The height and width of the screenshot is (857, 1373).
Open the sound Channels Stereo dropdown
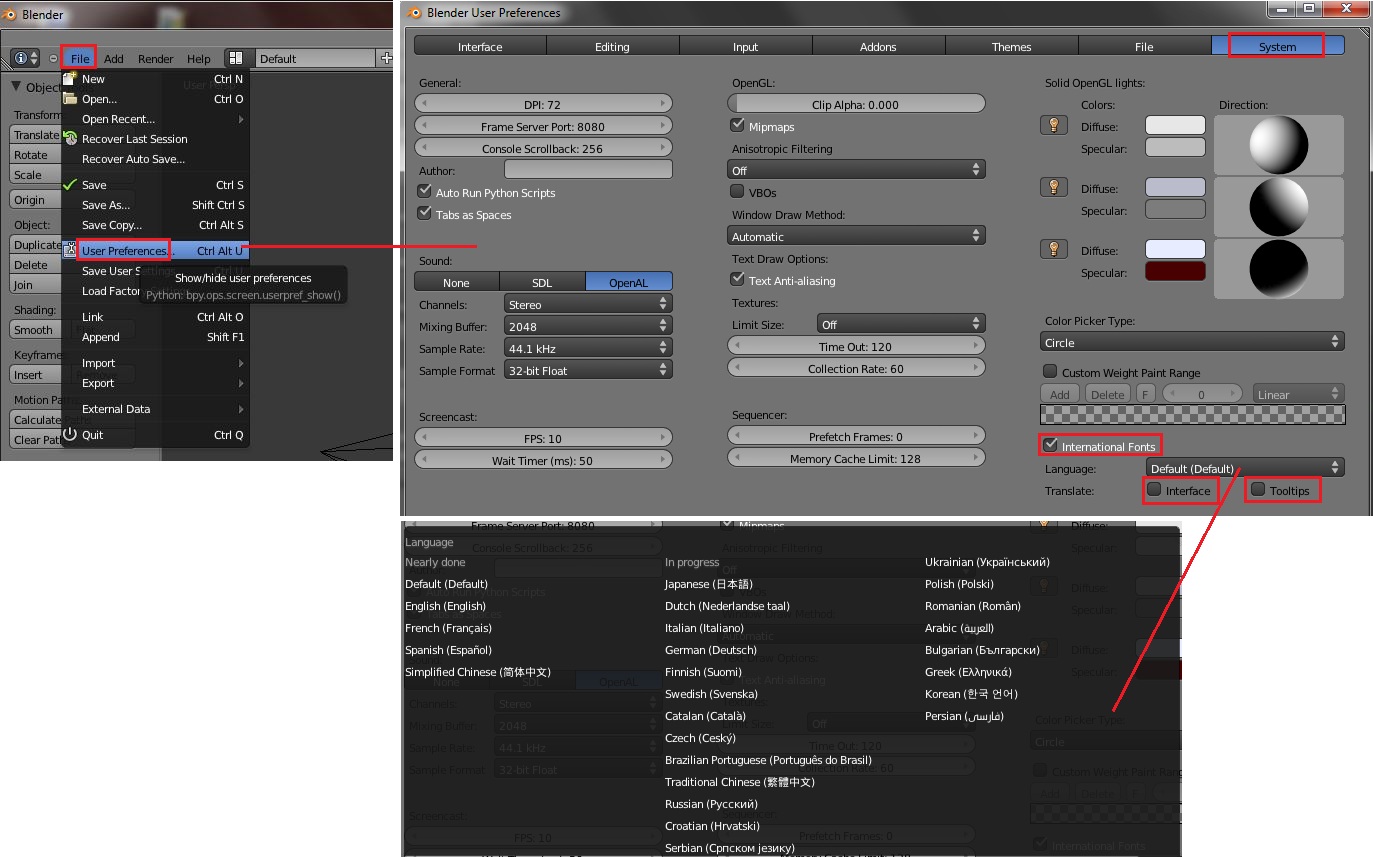(x=587, y=304)
